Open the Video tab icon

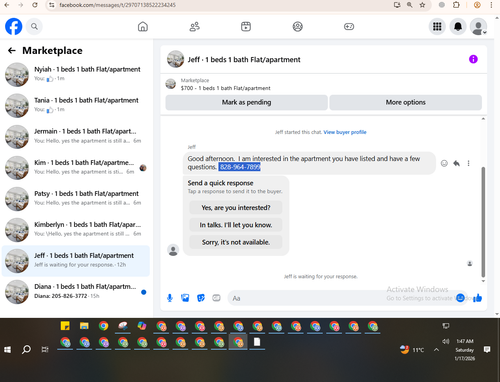pyautogui.click(x=246, y=26)
